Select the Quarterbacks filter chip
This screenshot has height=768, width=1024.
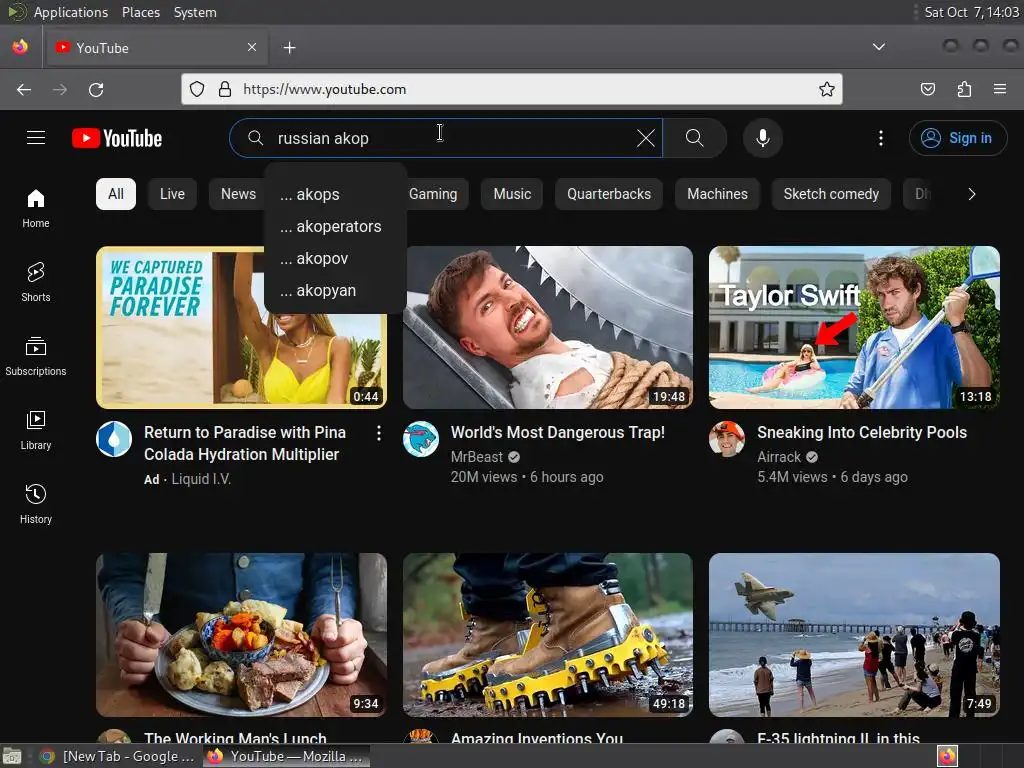click(x=609, y=194)
